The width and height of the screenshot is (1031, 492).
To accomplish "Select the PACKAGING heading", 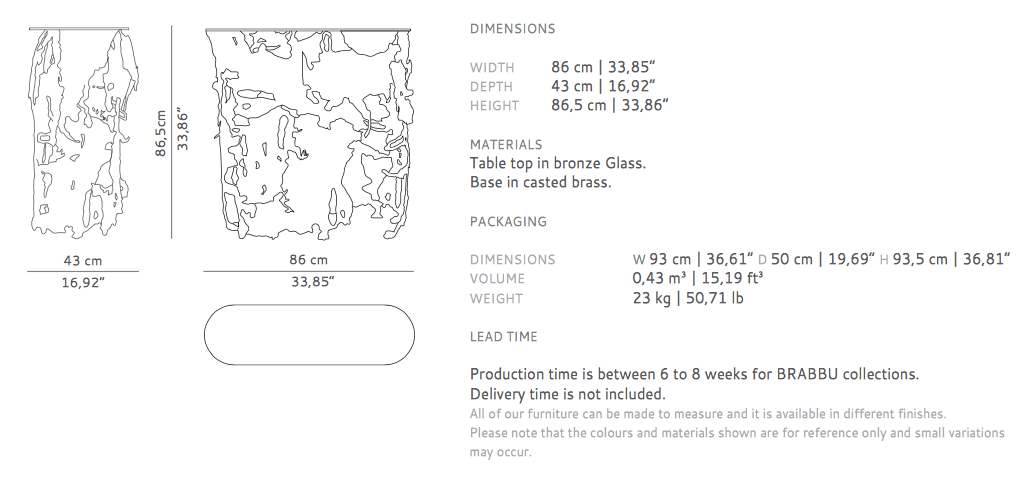I will pos(508,222).
